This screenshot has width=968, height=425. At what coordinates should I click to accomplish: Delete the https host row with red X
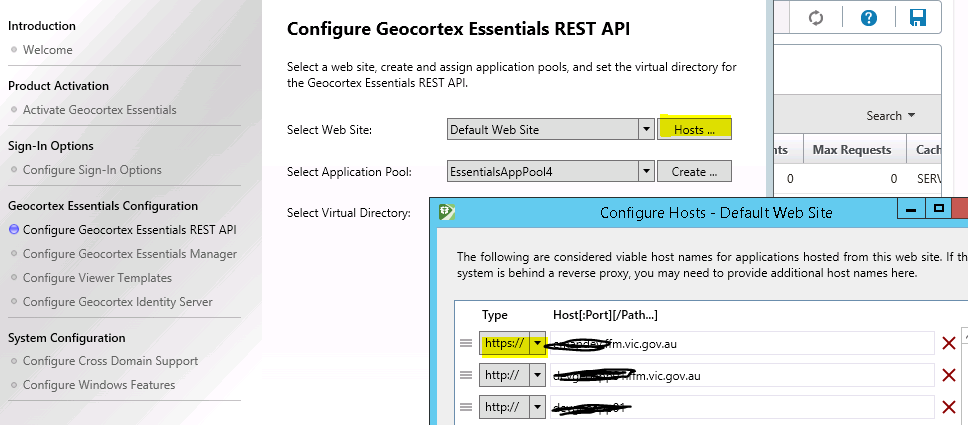click(949, 343)
